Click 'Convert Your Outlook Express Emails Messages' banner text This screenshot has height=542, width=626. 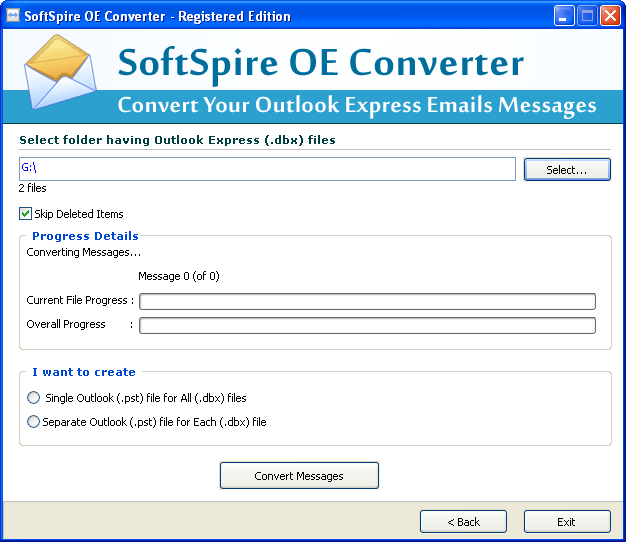[x=357, y=105]
